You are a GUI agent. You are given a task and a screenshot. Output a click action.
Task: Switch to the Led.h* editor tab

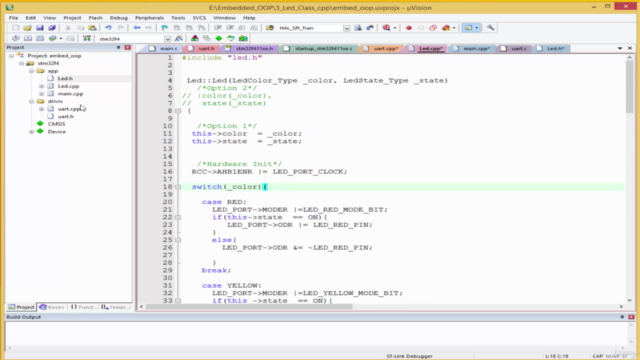point(551,49)
